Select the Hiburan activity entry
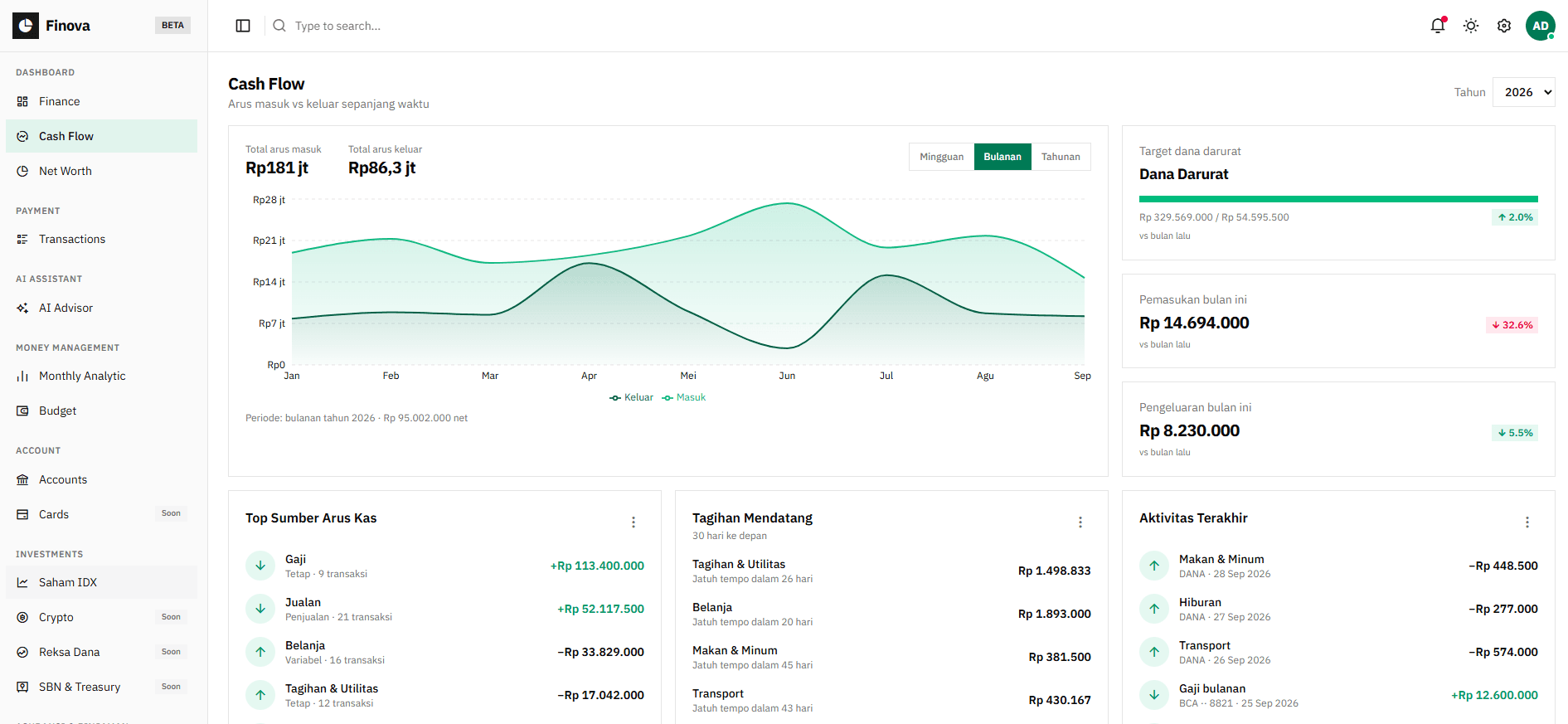The width and height of the screenshot is (1568, 724). tap(1338, 609)
